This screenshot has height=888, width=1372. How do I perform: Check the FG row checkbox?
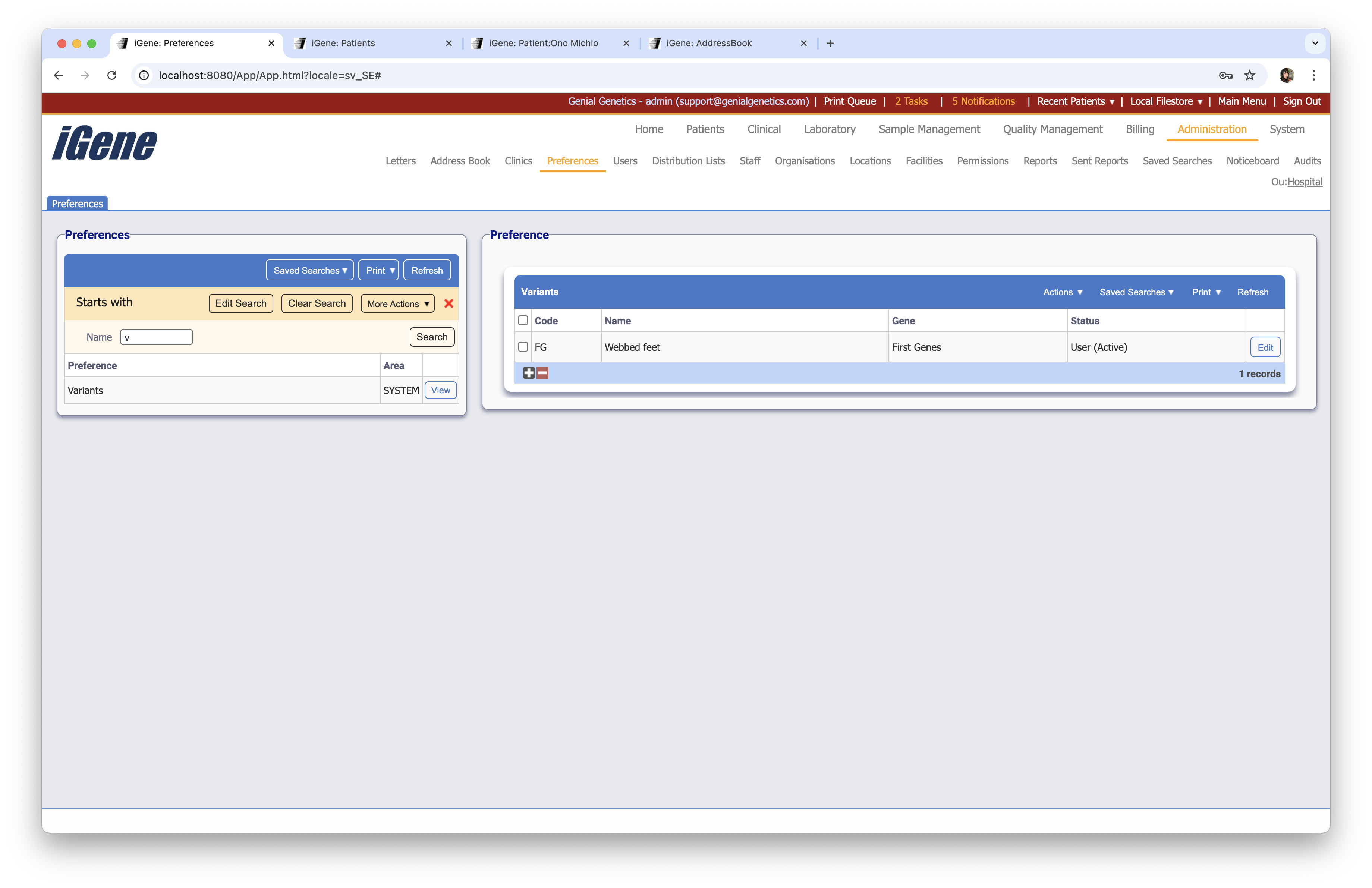click(523, 347)
